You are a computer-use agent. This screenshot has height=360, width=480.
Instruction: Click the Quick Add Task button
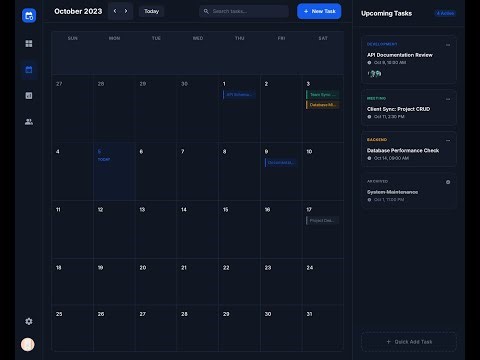(x=409, y=342)
